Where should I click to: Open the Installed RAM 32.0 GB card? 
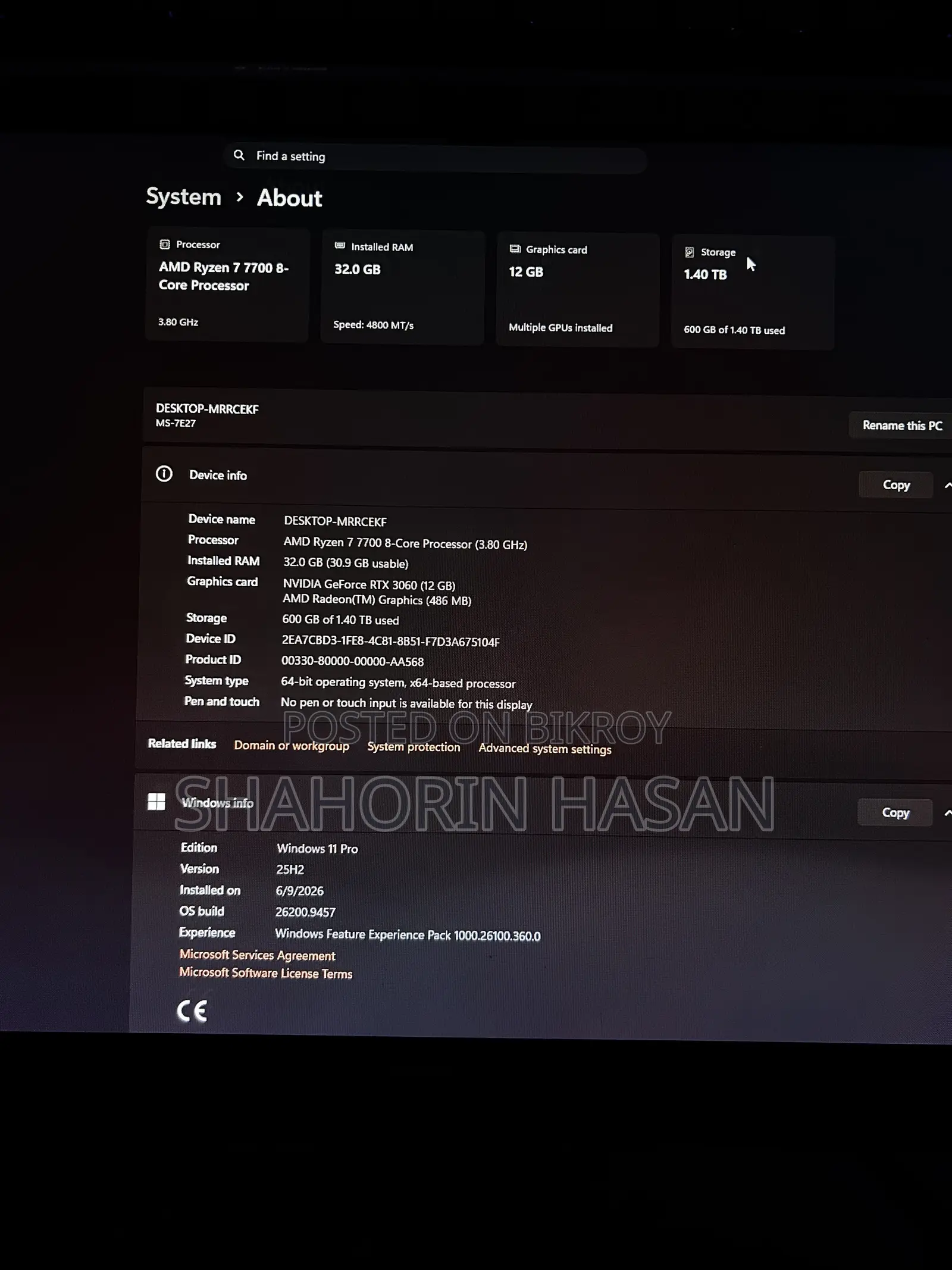click(x=402, y=287)
